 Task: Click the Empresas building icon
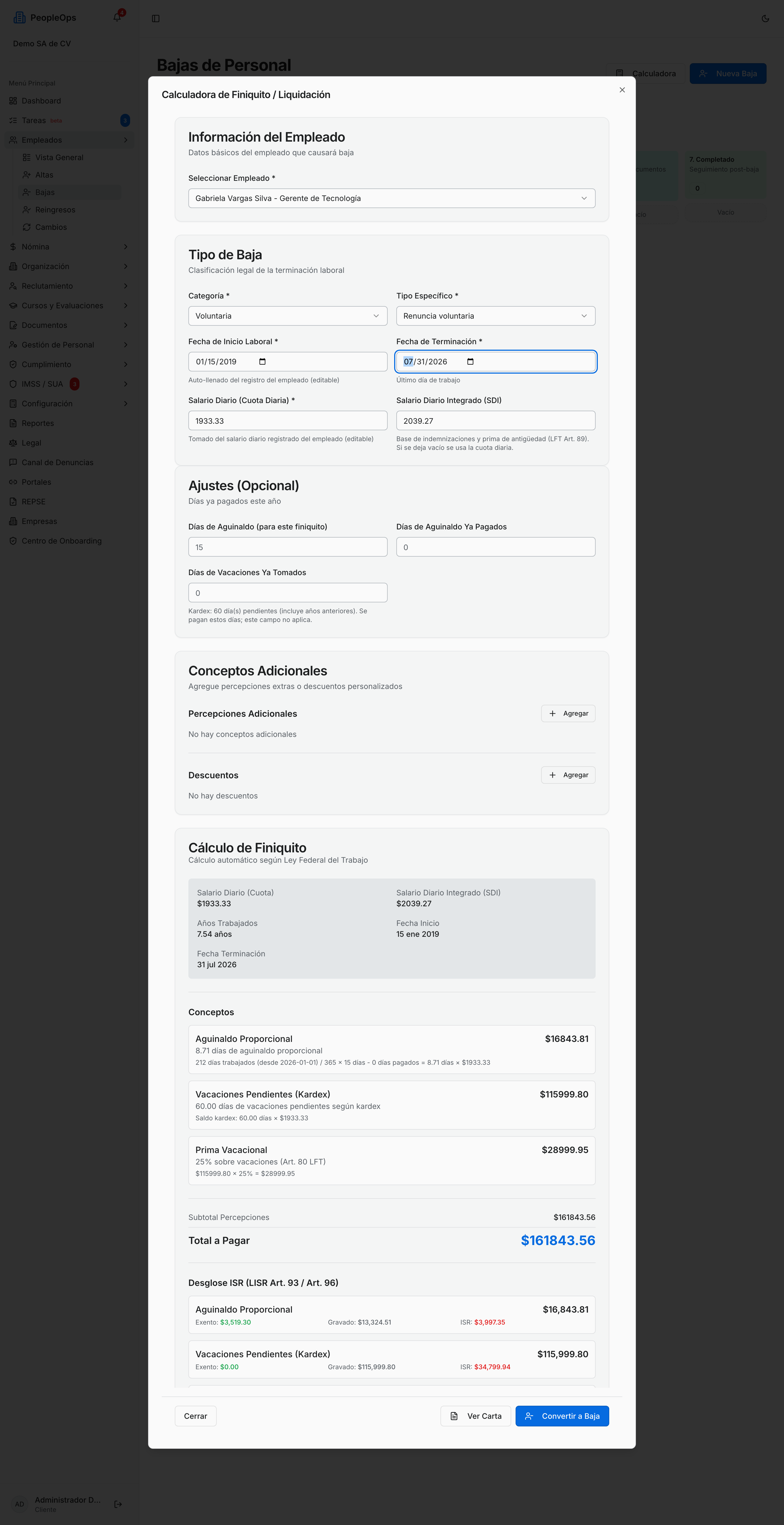tap(13, 521)
